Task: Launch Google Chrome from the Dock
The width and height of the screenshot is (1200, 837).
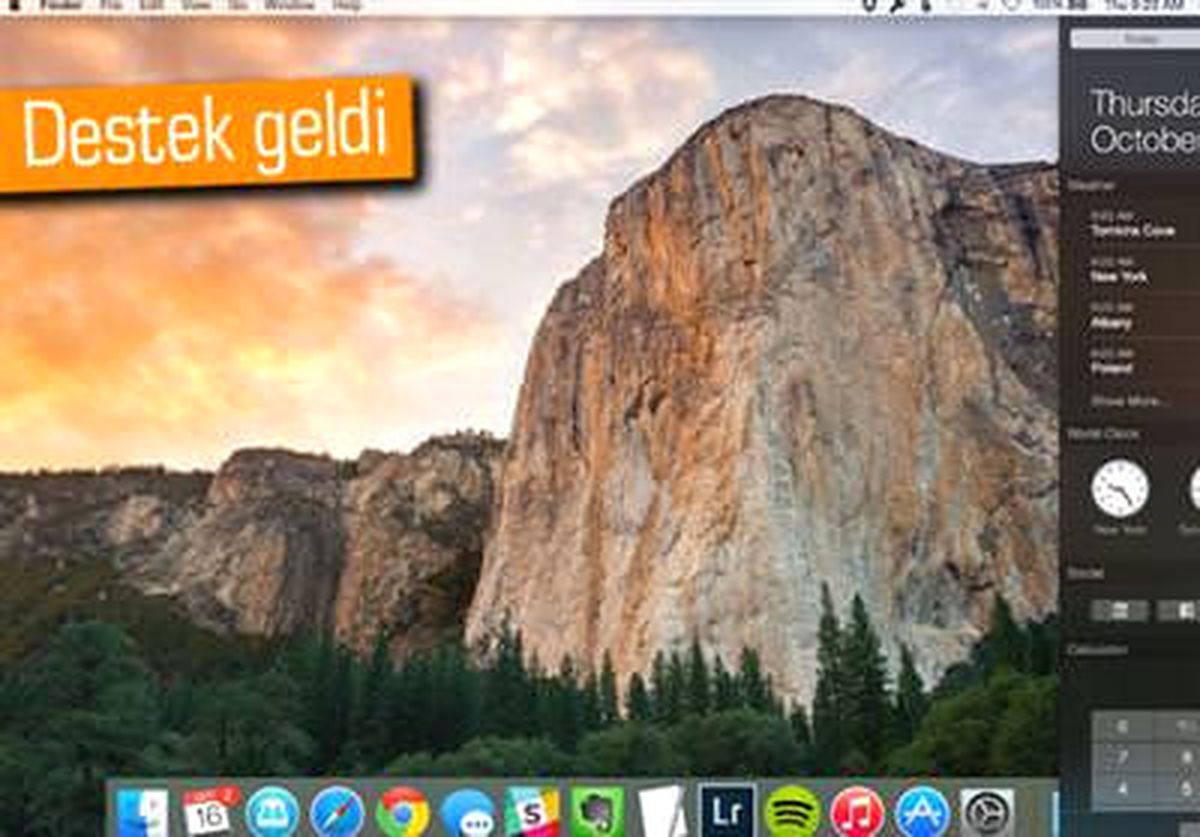Action: (x=402, y=812)
